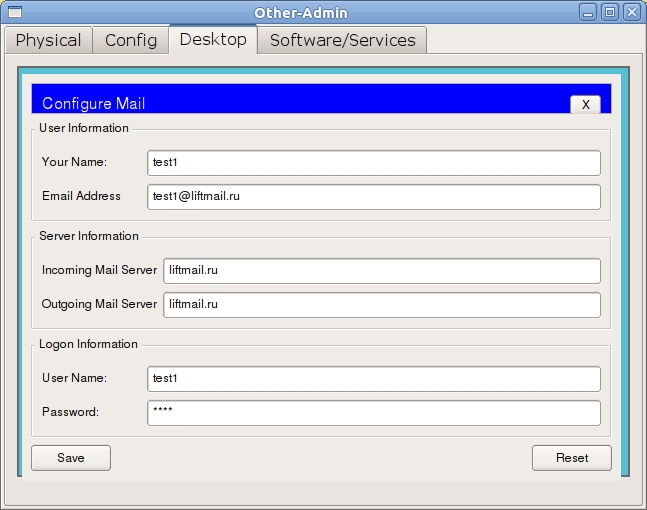Select the Desktop tab
The image size is (647, 510).
213,40
